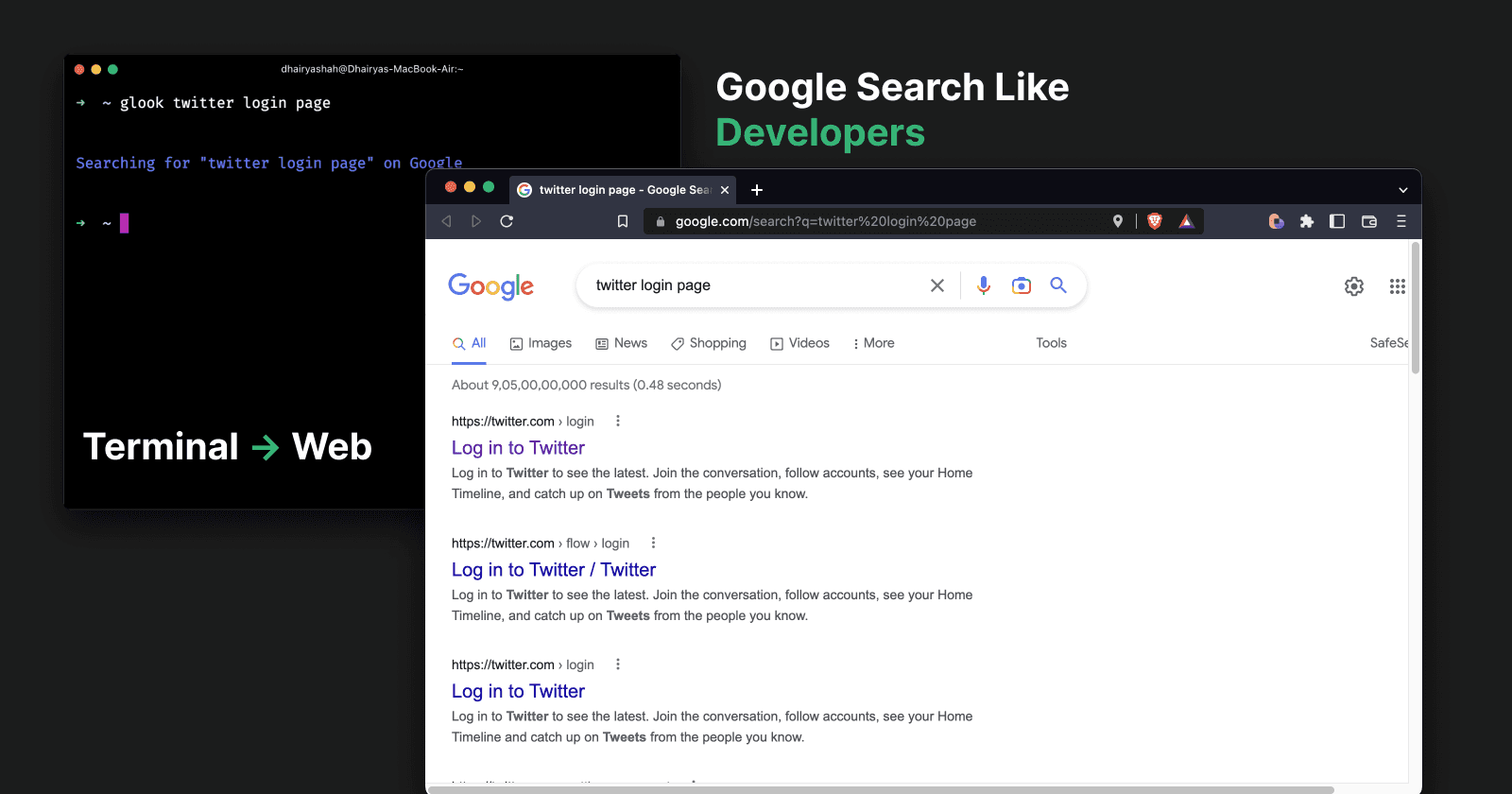This screenshot has height=794, width=1512.
Task: Open the 'Log in to Twitter / Twitter' link
Action: click(x=554, y=570)
